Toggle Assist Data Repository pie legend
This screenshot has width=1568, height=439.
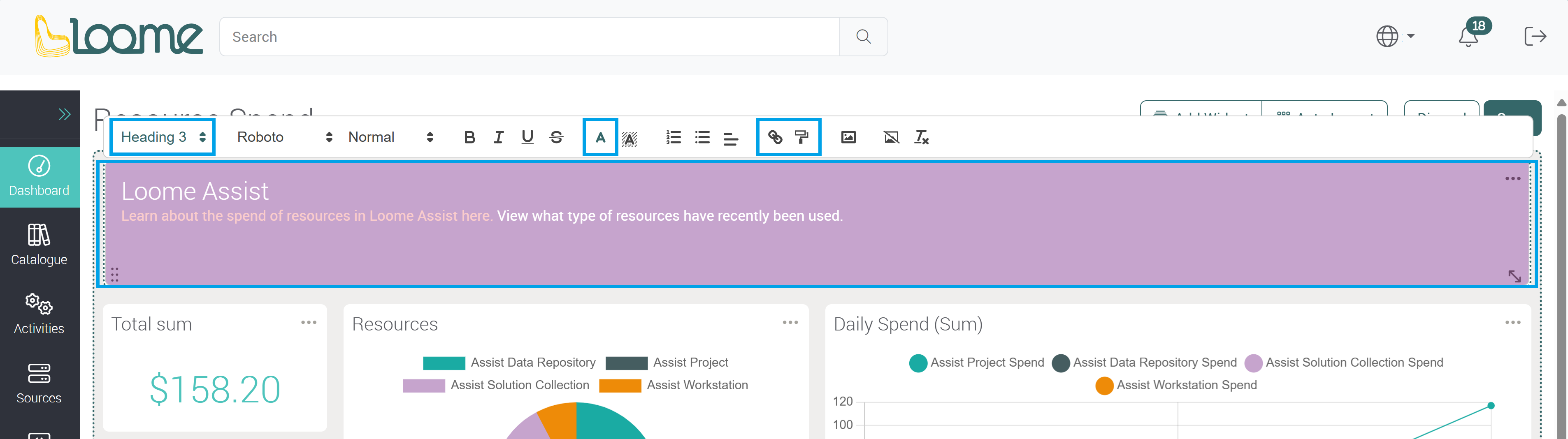pyautogui.click(x=509, y=363)
